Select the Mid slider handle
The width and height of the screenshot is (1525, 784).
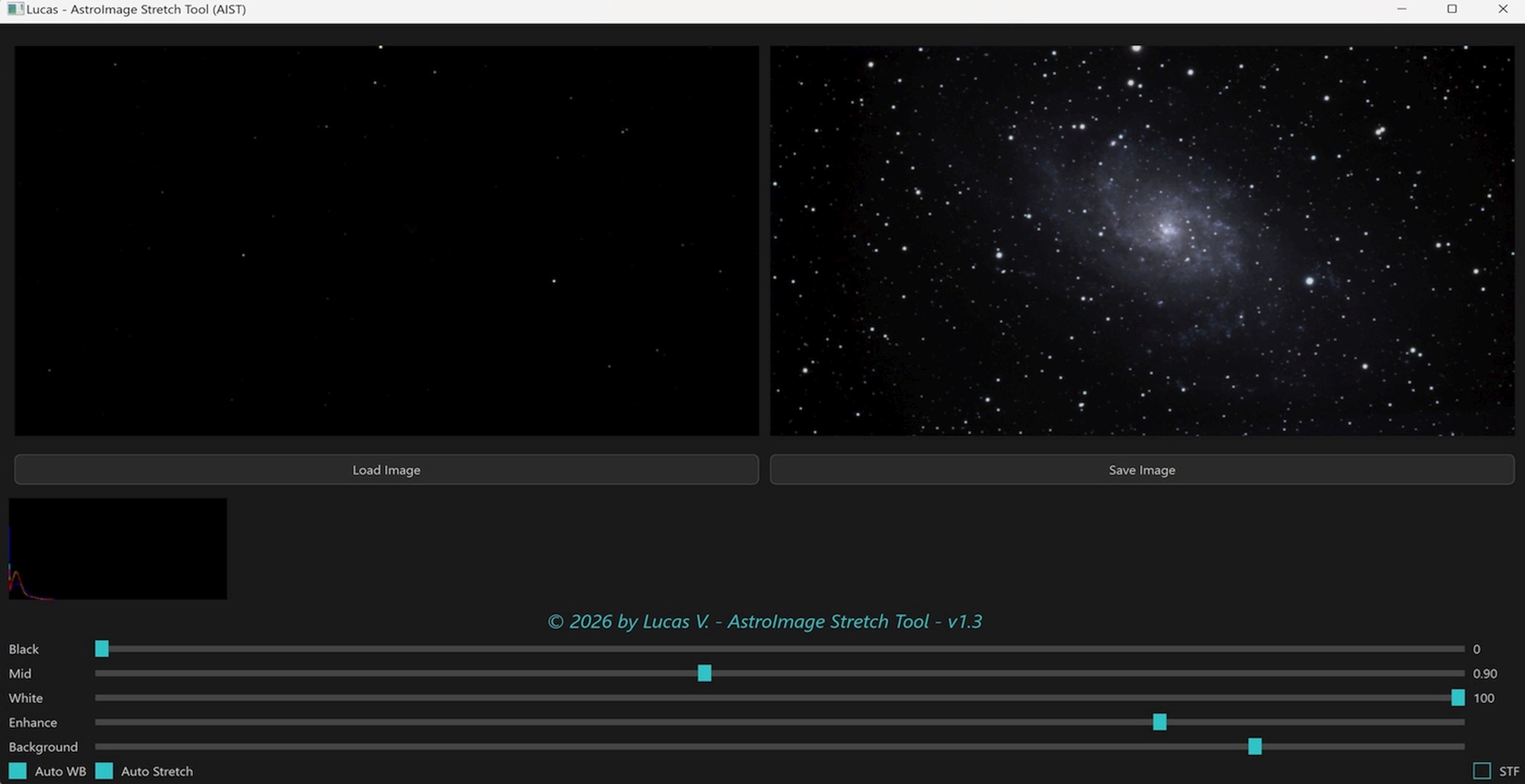tap(704, 673)
